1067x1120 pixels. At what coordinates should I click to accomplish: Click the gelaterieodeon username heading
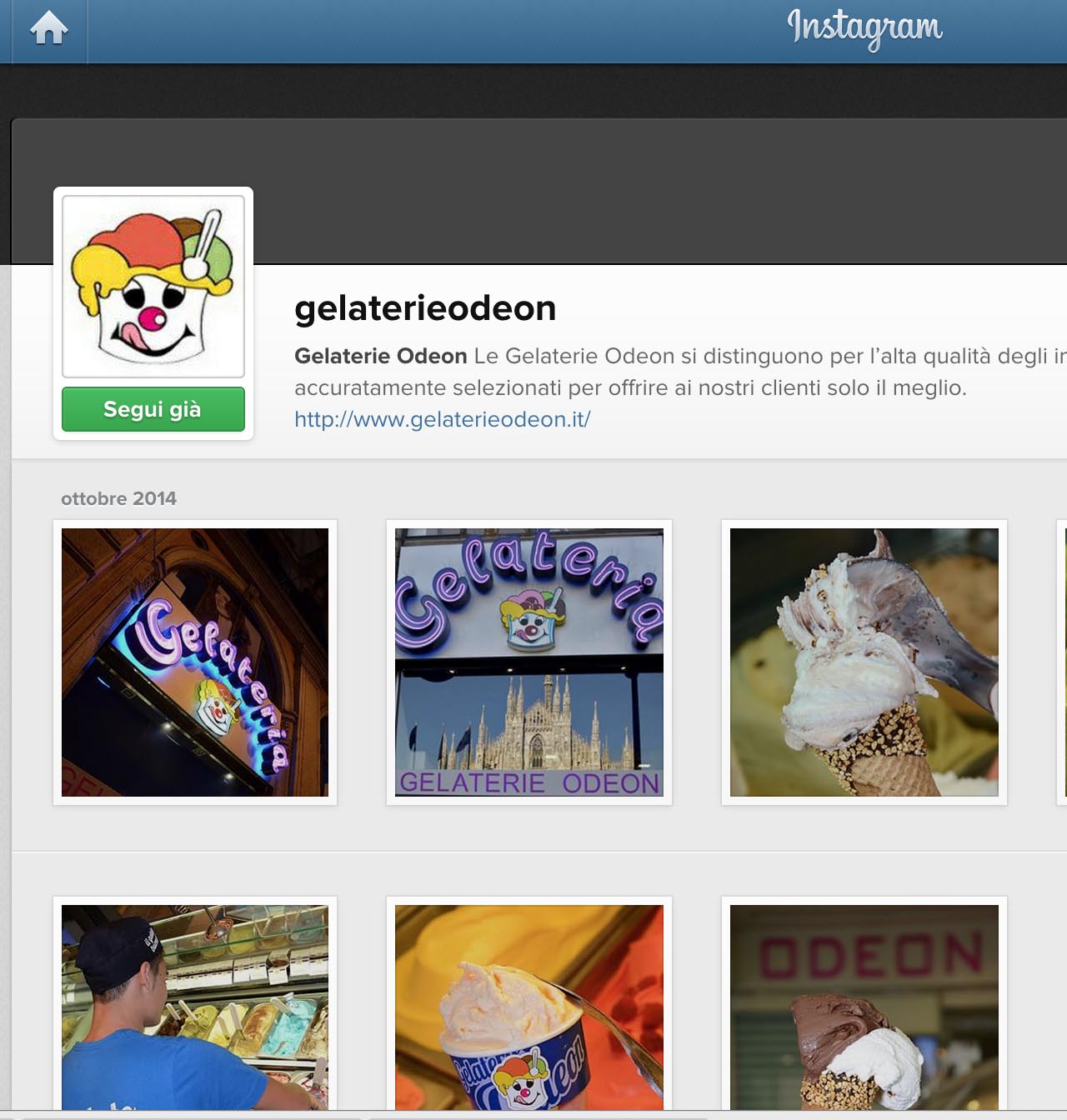pyautogui.click(x=425, y=308)
